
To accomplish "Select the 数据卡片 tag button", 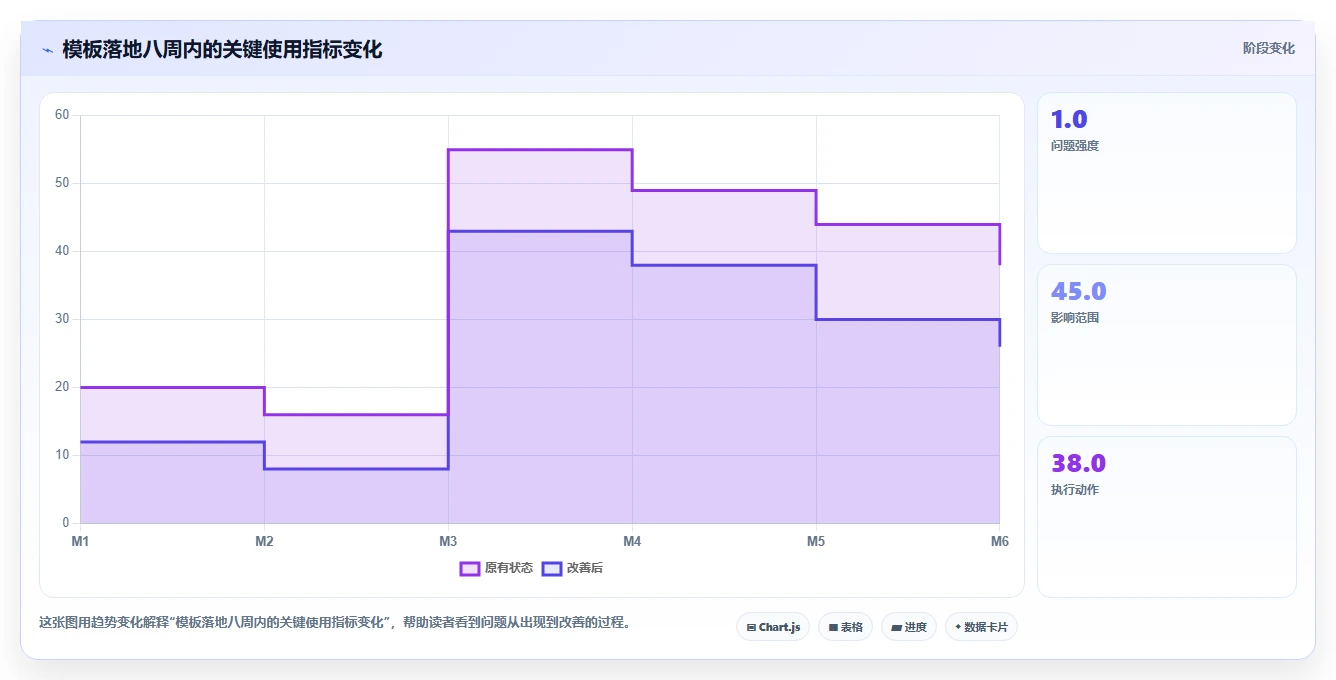I will click(981, 627).
